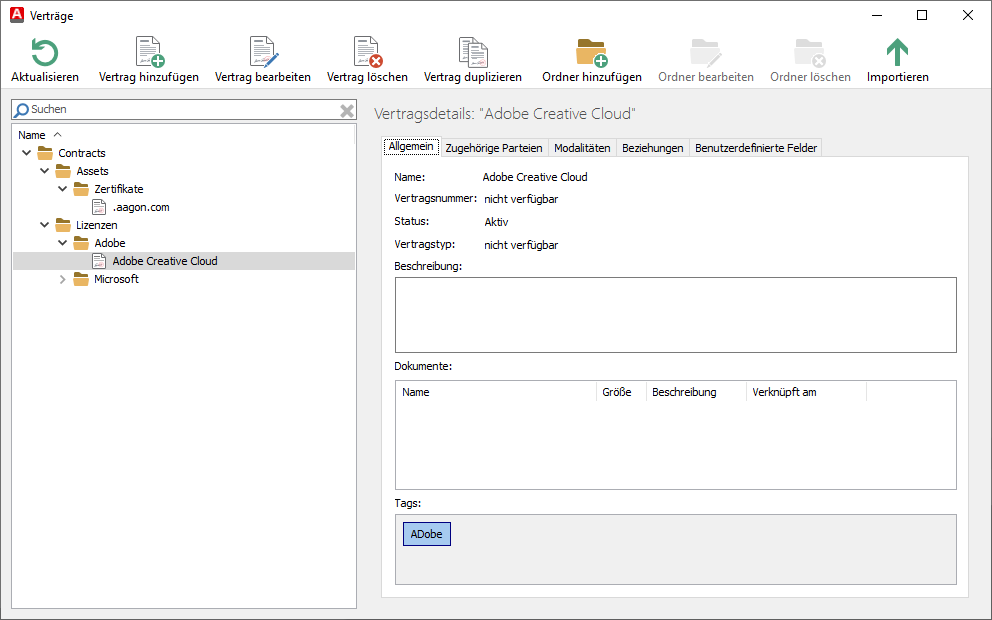The image size is (992, 620).
Task: Collapse the Contracts root folder
Action: click(27, 153)
